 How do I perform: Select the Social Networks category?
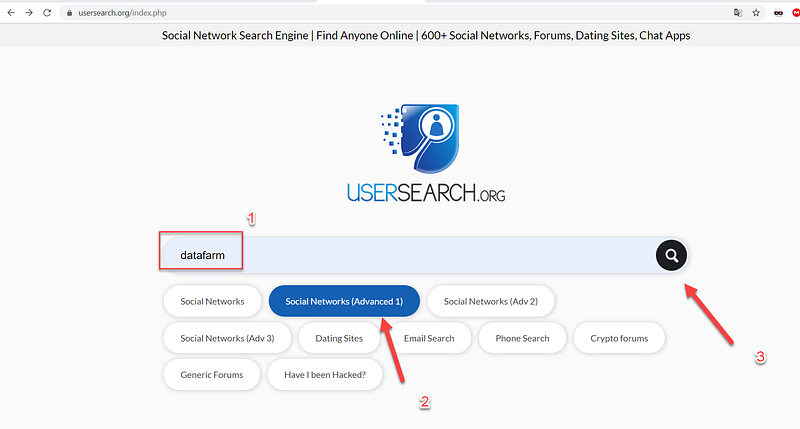click(212, 301)
